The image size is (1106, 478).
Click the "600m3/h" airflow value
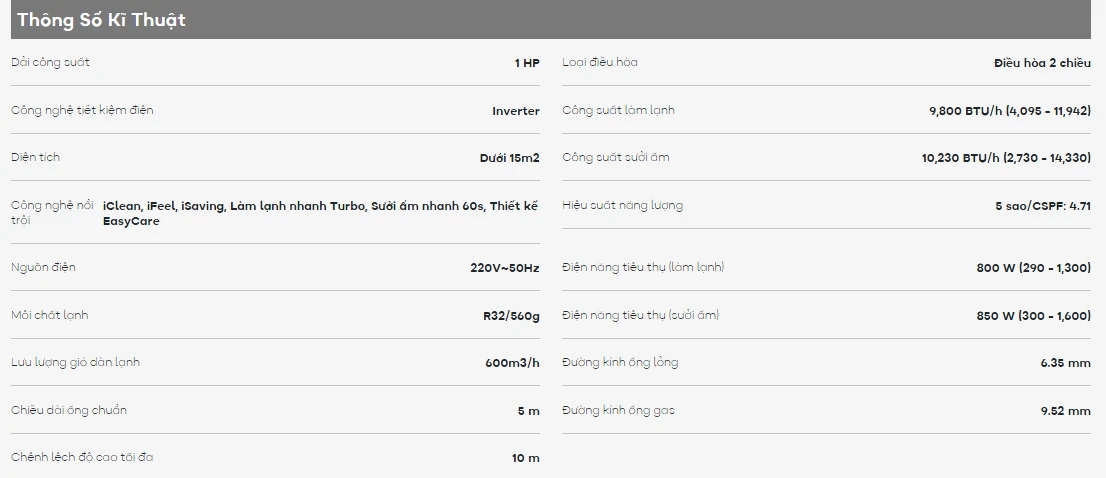pyautogui.click(x=512, y=363)
